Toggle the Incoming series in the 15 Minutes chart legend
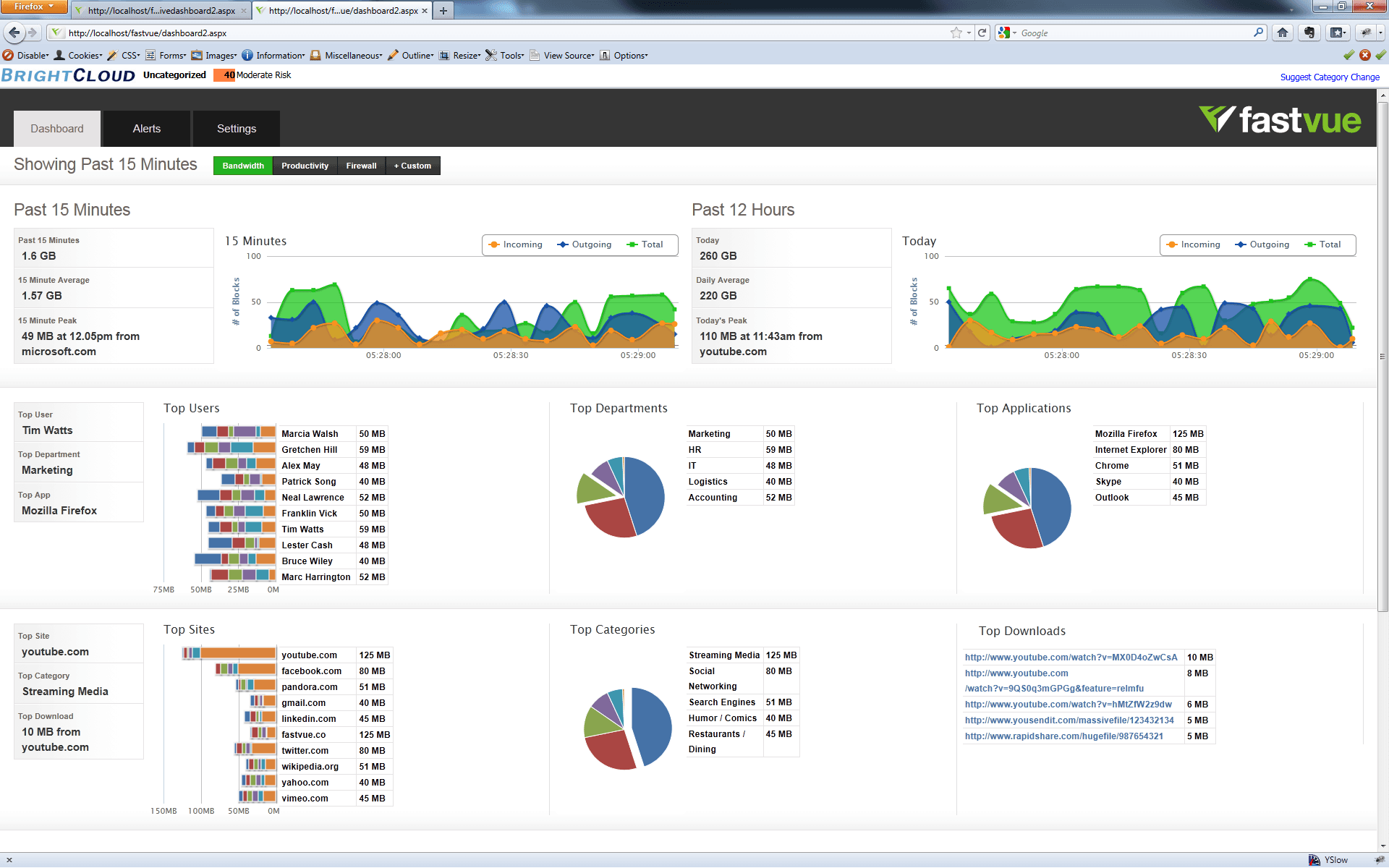The width and height of the screenshot is (1389, 868). (515, 244)
